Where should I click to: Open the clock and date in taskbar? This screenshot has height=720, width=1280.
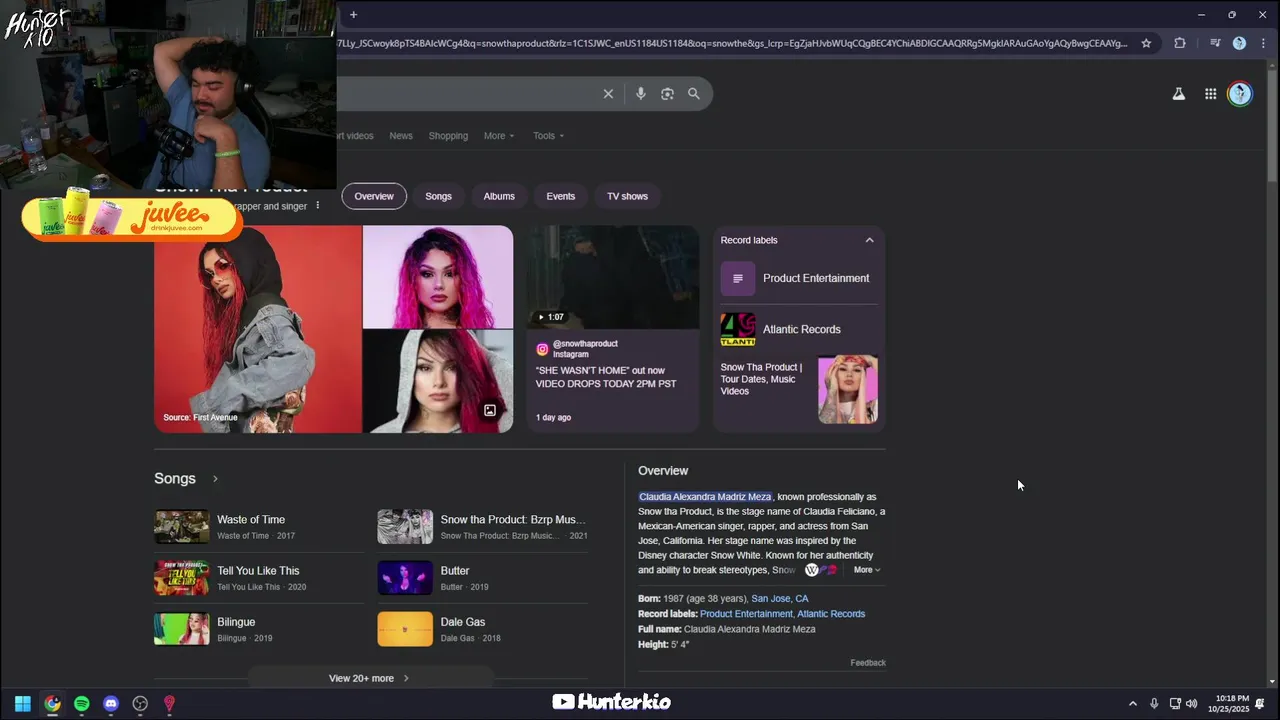pos(1228,704)
